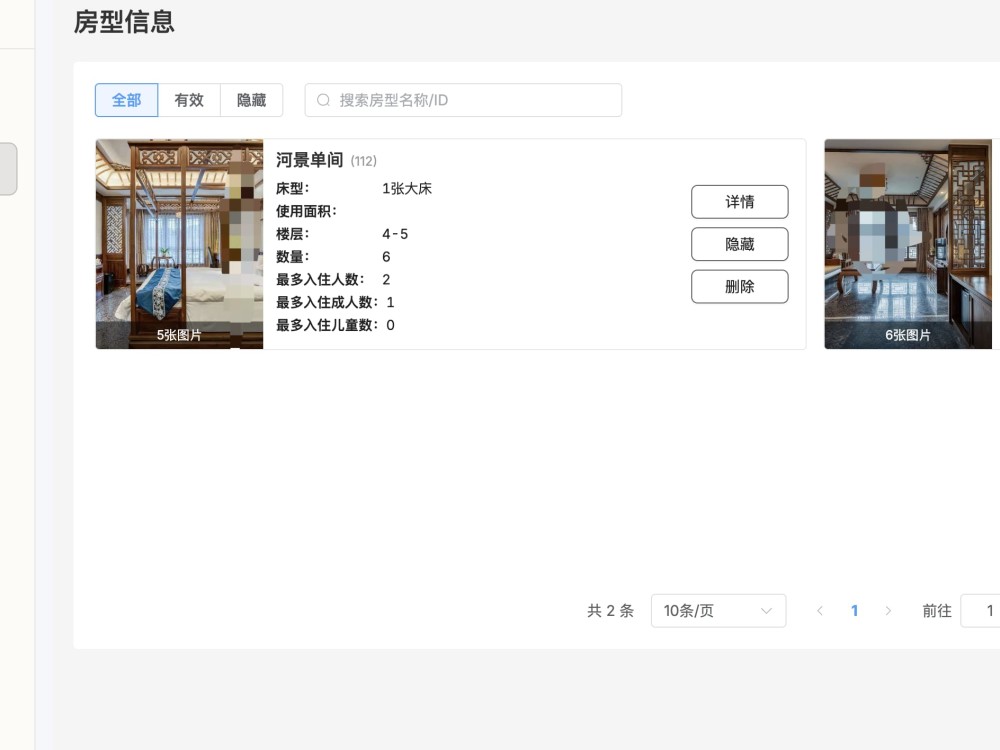
Task: Switch to the 隐藏 tab
Action: (251, 100)
